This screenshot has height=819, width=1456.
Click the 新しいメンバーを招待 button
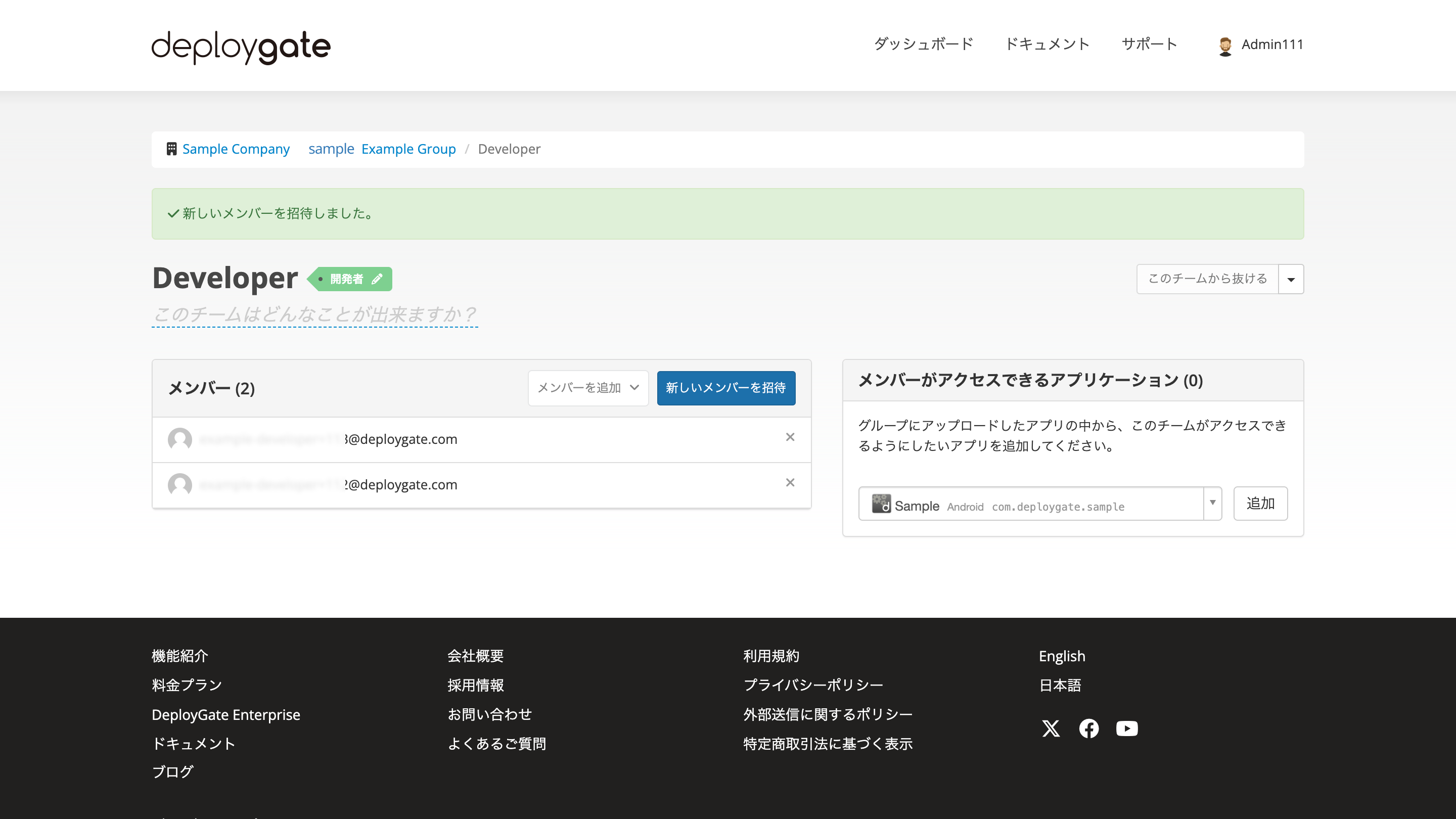coord(727,388)
